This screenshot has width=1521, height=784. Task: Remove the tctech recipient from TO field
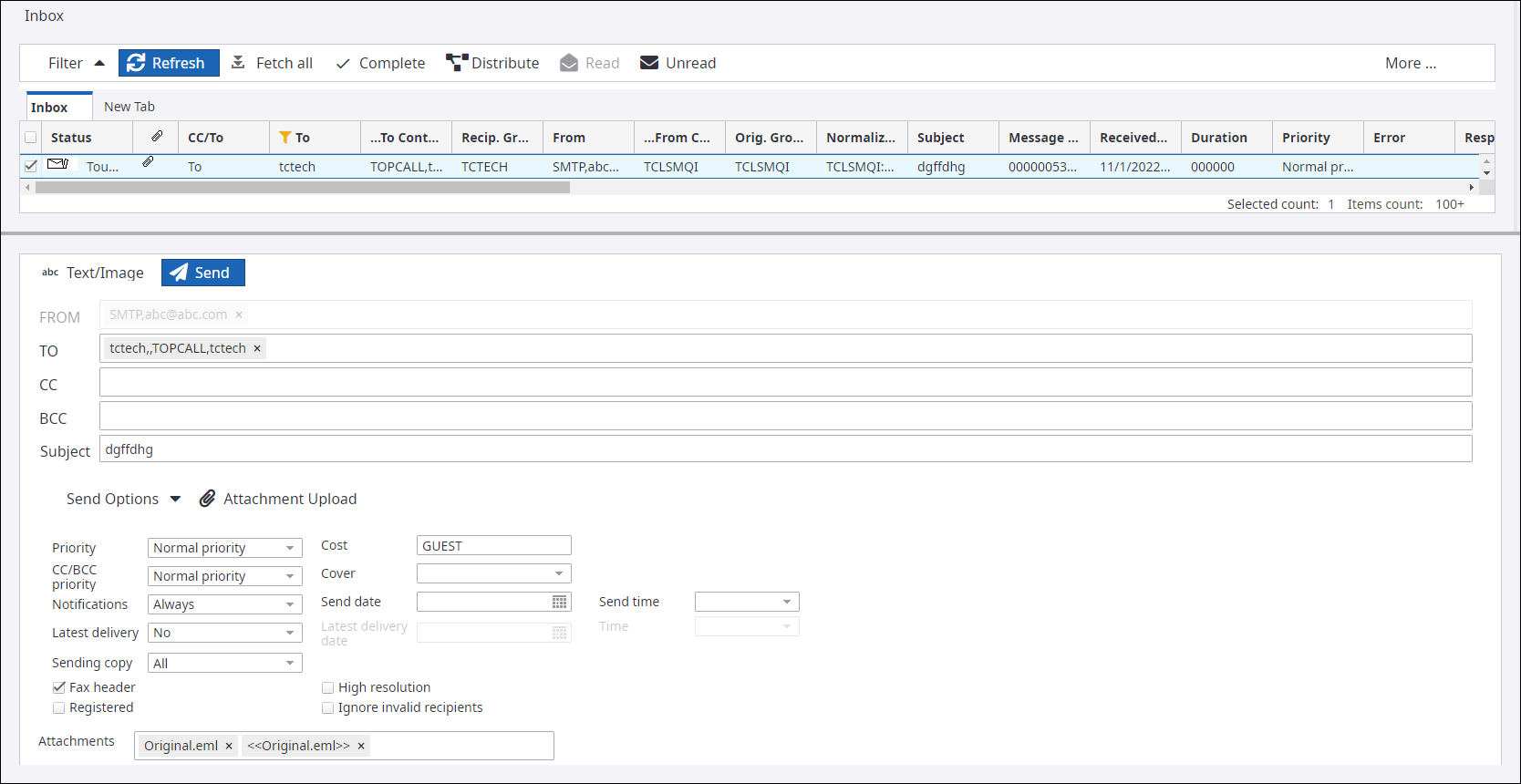[257, 348]
